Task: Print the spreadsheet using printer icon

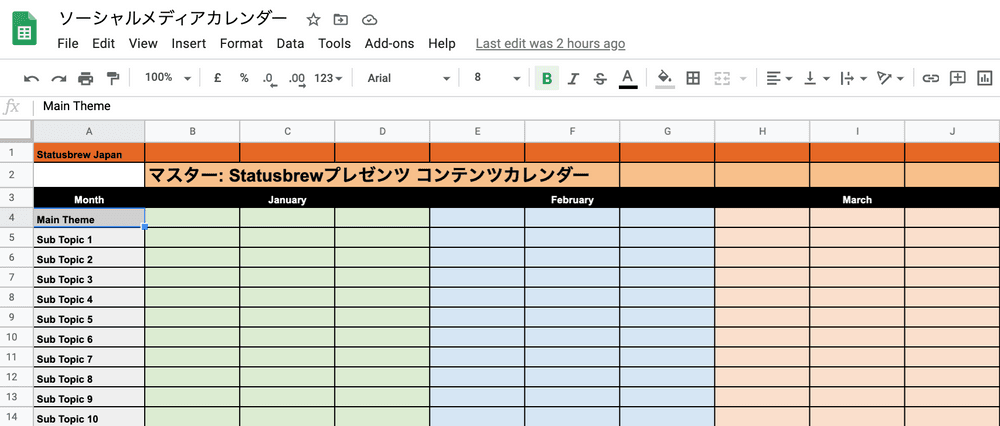Action: [x=86, y=78]
